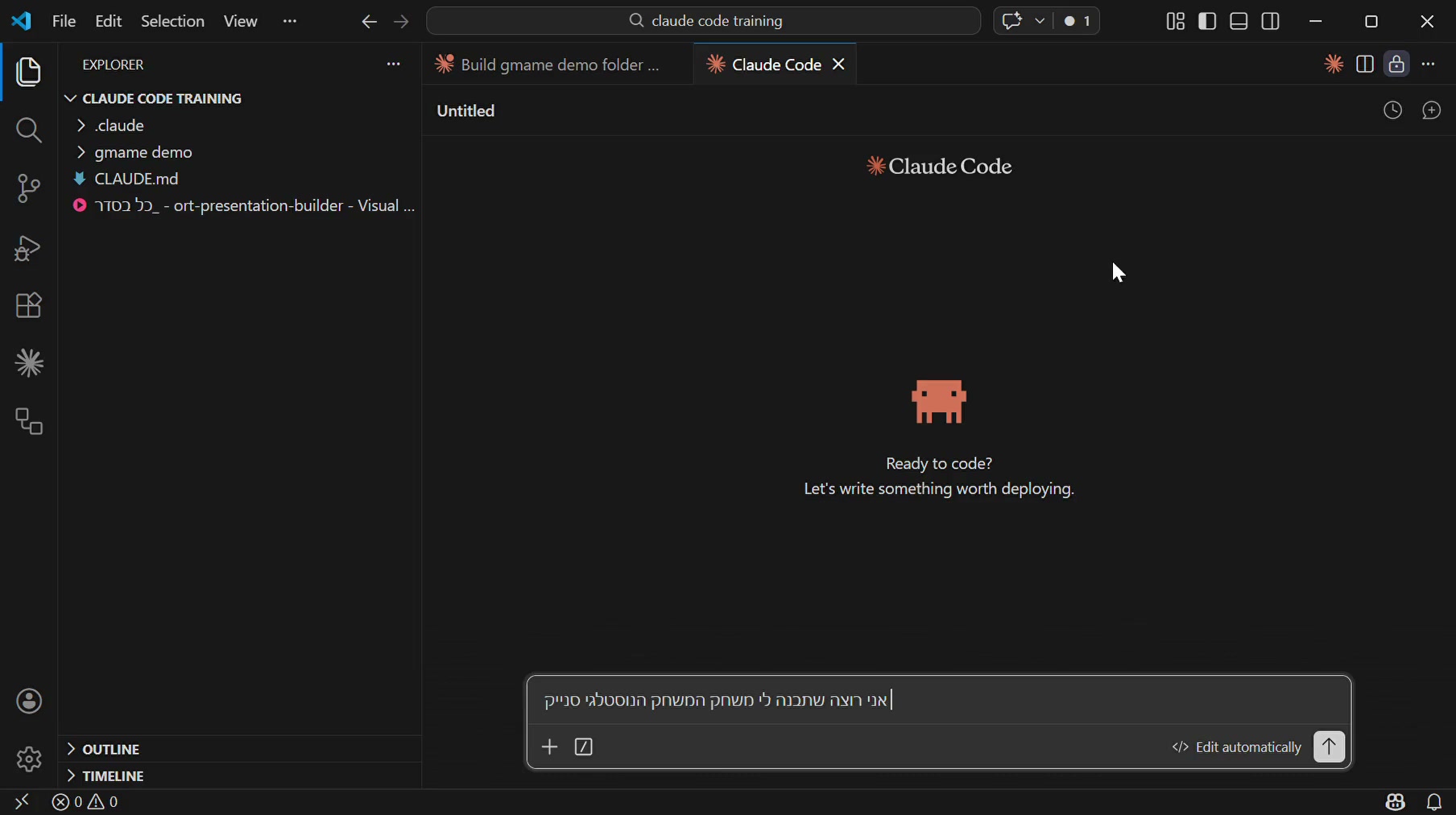1456x815 pixels.
Task: Open Explorer views and more actions
Action: click(x=393, y=64)
